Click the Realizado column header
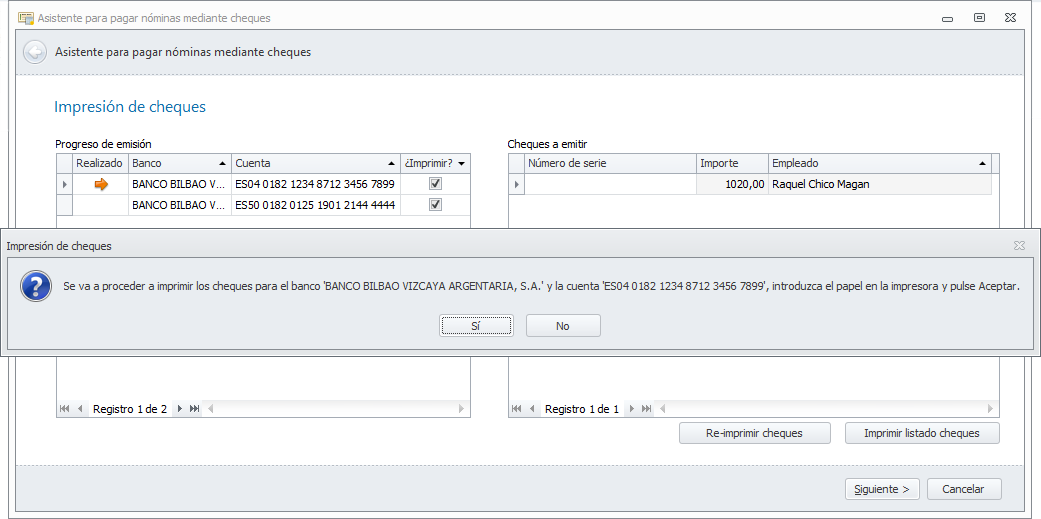The width and height of the screenshot is (1041, 519). [100, 163]
